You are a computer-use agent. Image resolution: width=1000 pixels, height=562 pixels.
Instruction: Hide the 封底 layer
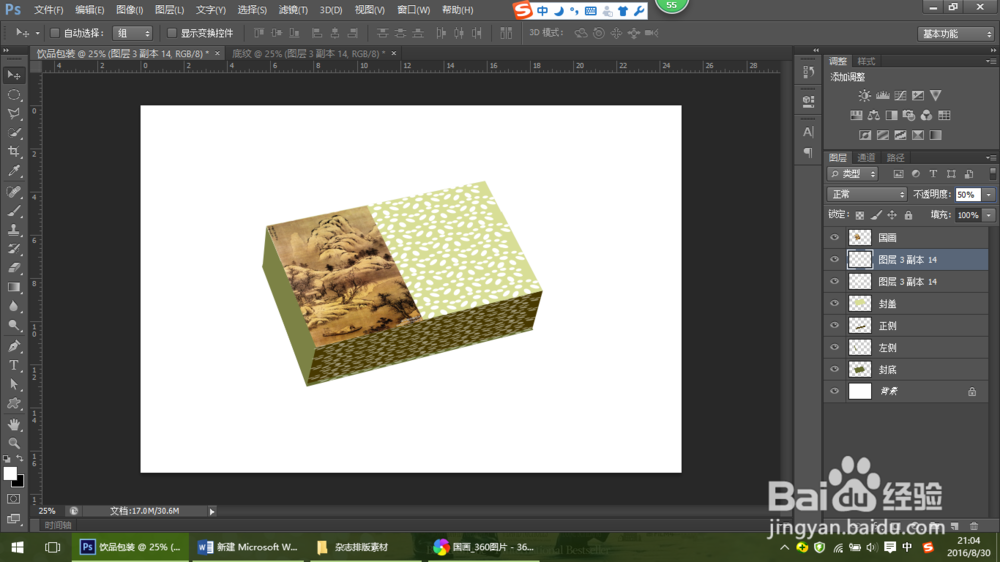(x=834, y=369)
